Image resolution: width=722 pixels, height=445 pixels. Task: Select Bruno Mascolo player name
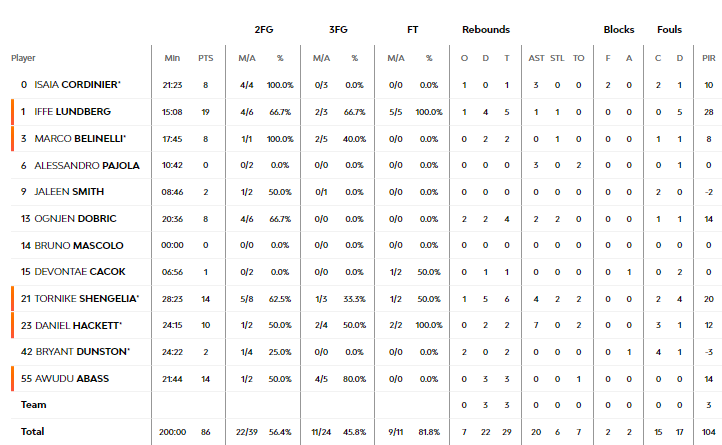pos(79,246)
